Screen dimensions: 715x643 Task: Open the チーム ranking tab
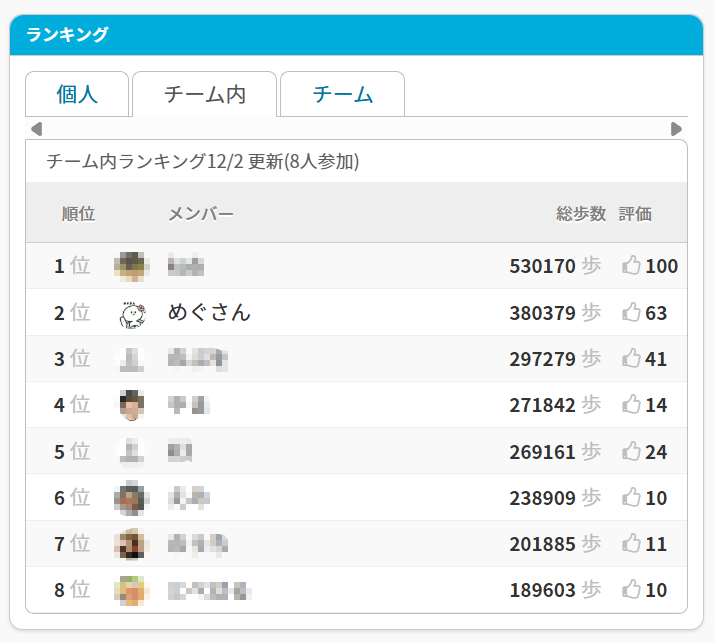click(x=342, y=95)
